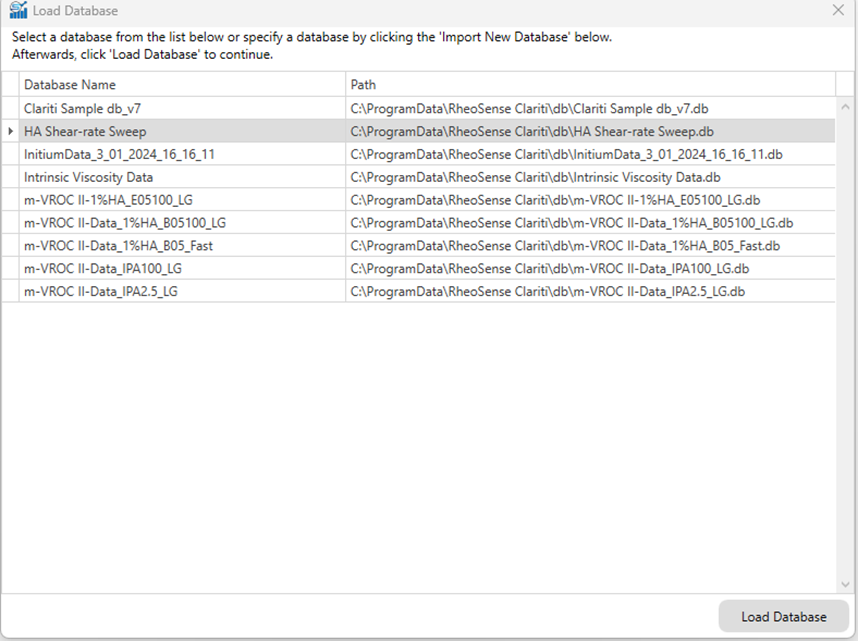Select the Intrinsic Viscosity Data row
Image resolution: width=858 pixels, height=641 pixels.
coord(419,177)
